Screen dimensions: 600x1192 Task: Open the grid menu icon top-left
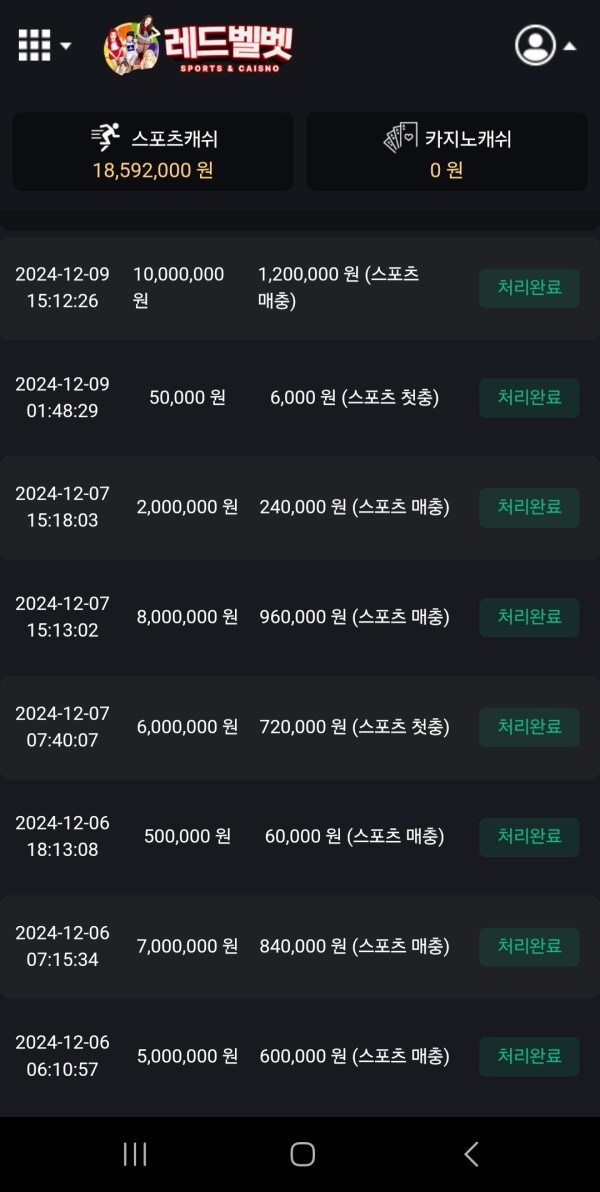(x=33, y=44)
